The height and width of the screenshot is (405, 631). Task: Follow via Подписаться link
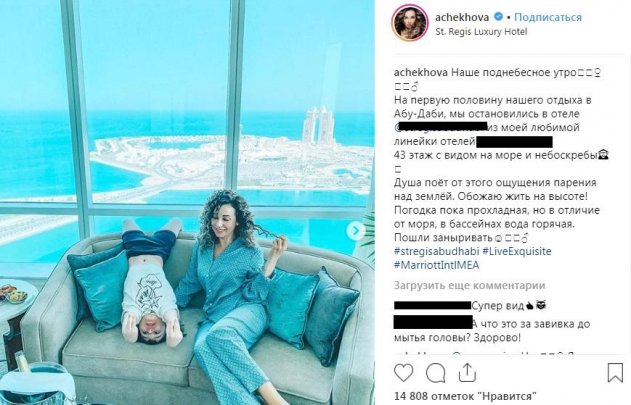pos(548,17)
